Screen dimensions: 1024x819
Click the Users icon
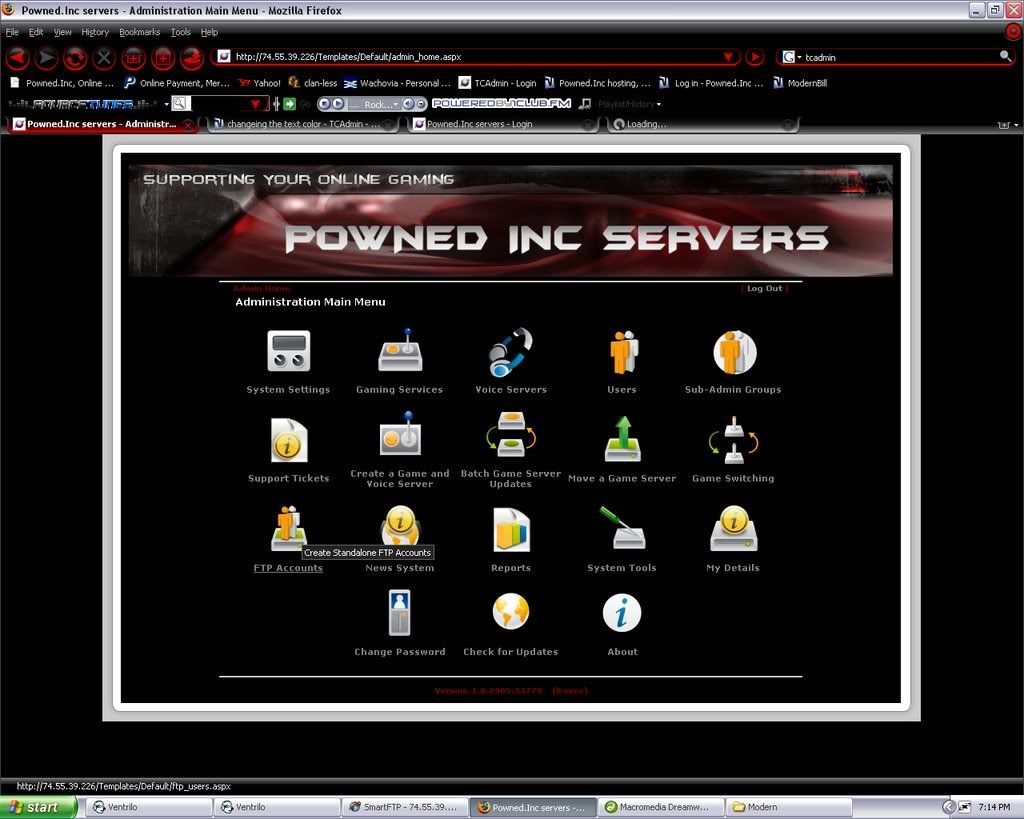pyautogui.click(x=622, y=352)
